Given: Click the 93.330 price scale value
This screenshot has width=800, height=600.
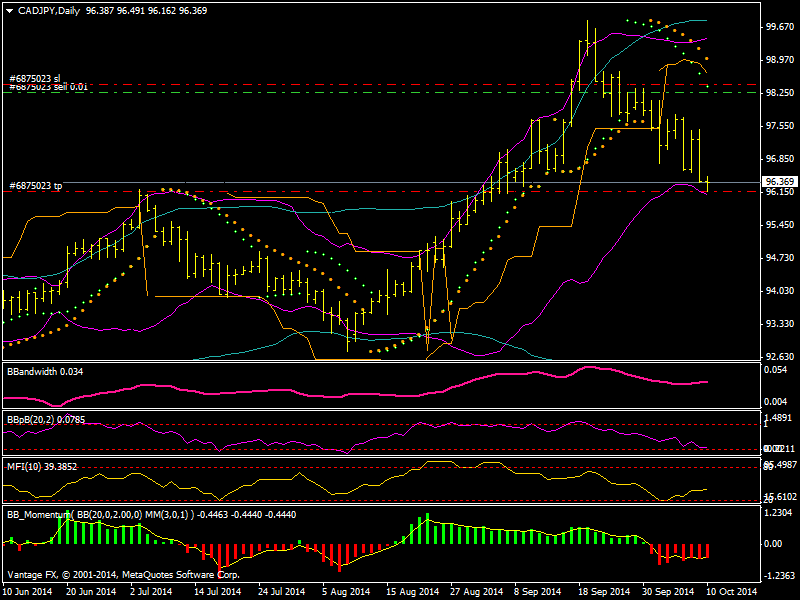Looking at the screenshot, I should (780, 323).
